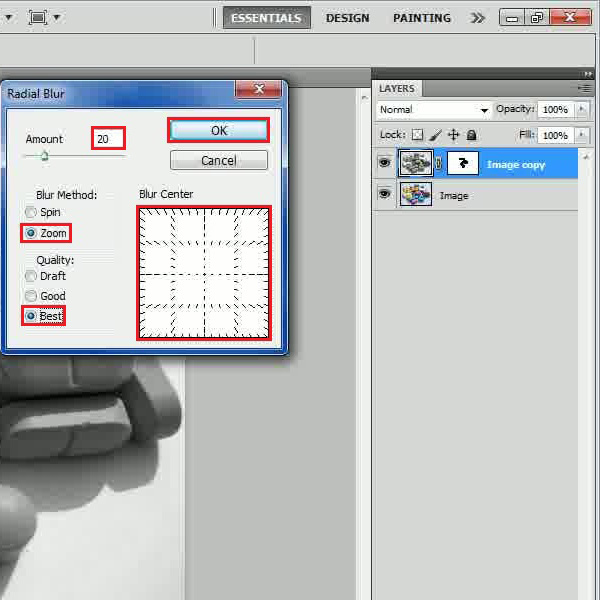
Task: Click the layer mask link icon
Action: 439,163
